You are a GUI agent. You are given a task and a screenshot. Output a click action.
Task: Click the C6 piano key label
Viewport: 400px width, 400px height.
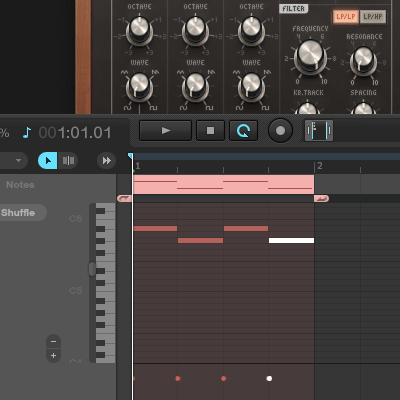pos(76,219)
